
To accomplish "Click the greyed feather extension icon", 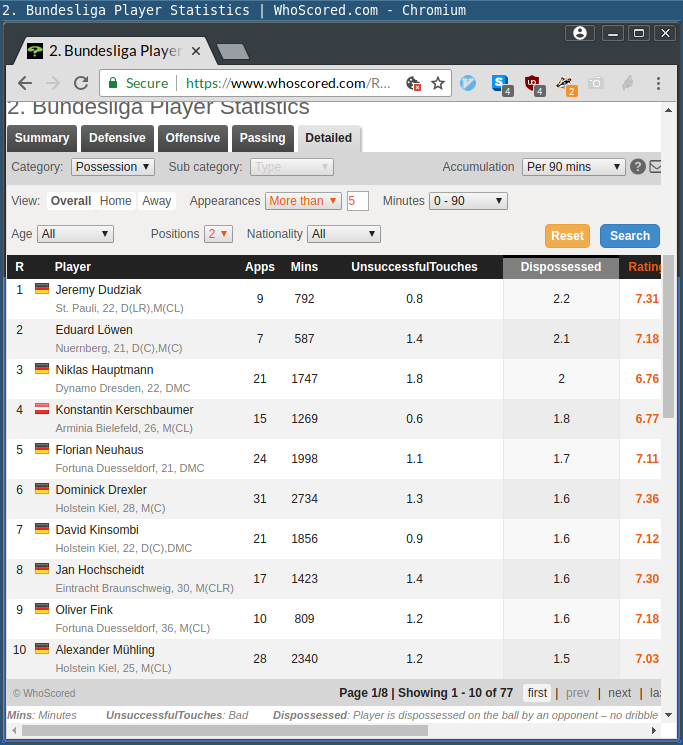I will (x=627, y=84).
